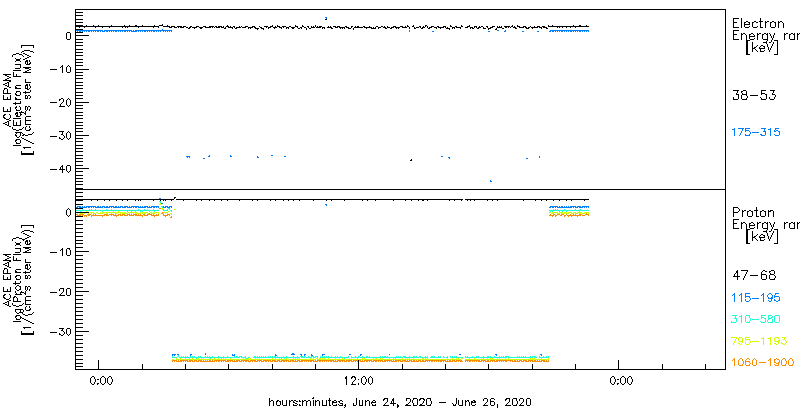The image size is (800, 410).
Task: Click the 'Electron' legend heading
Action: 758,23
